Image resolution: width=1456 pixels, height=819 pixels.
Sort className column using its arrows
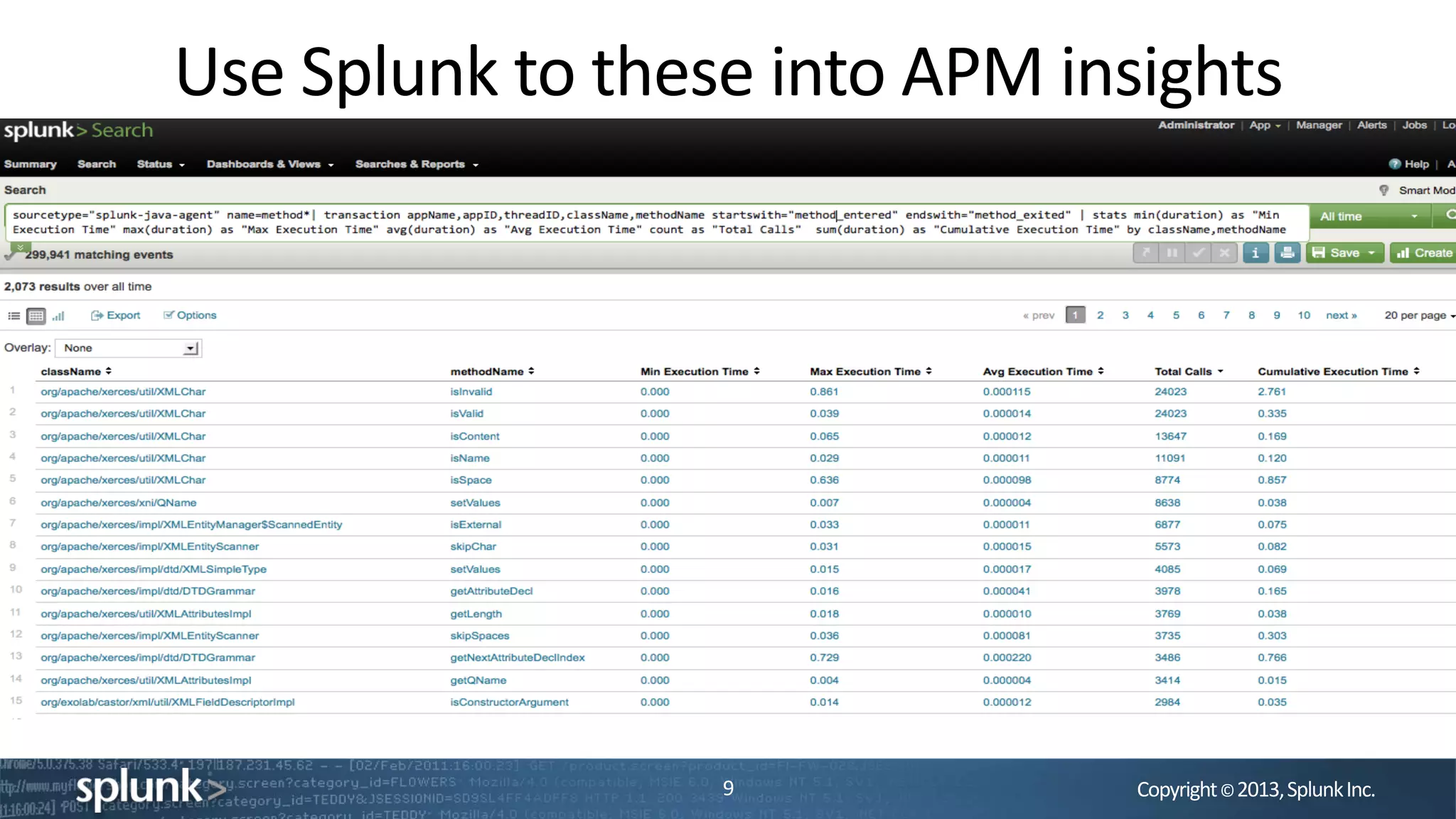109,371
